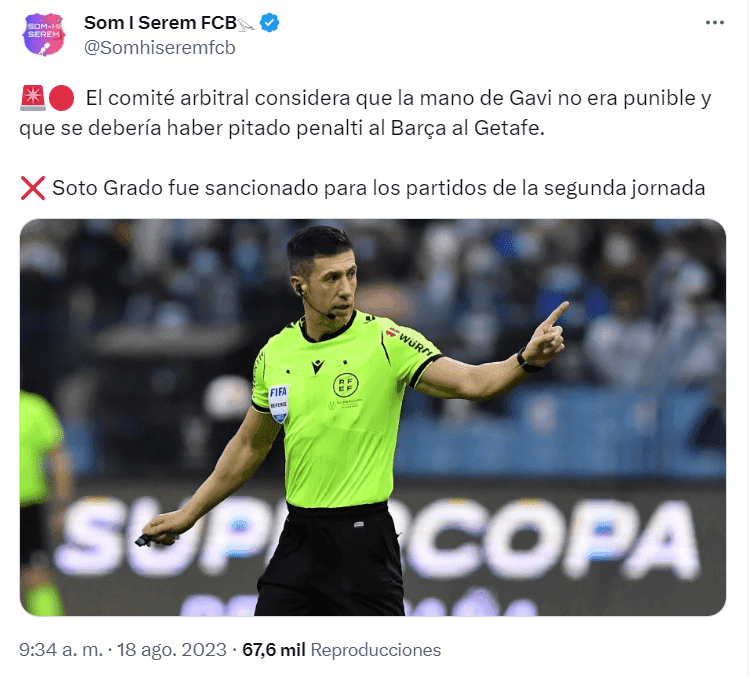Click the 9:34 a. m. timestamp
749x677 pixels.
point(61,650)
